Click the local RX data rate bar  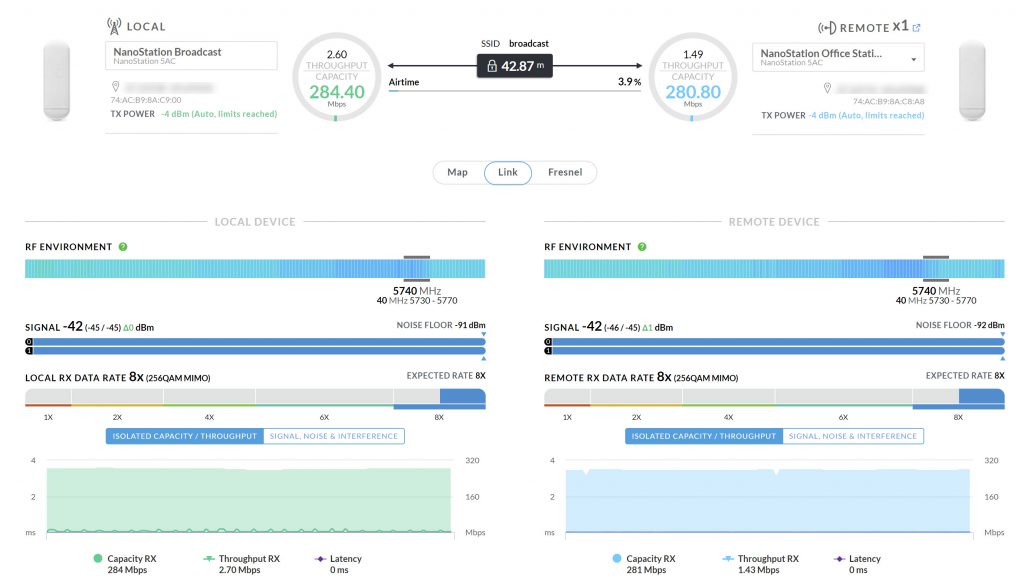click(255, 398)
